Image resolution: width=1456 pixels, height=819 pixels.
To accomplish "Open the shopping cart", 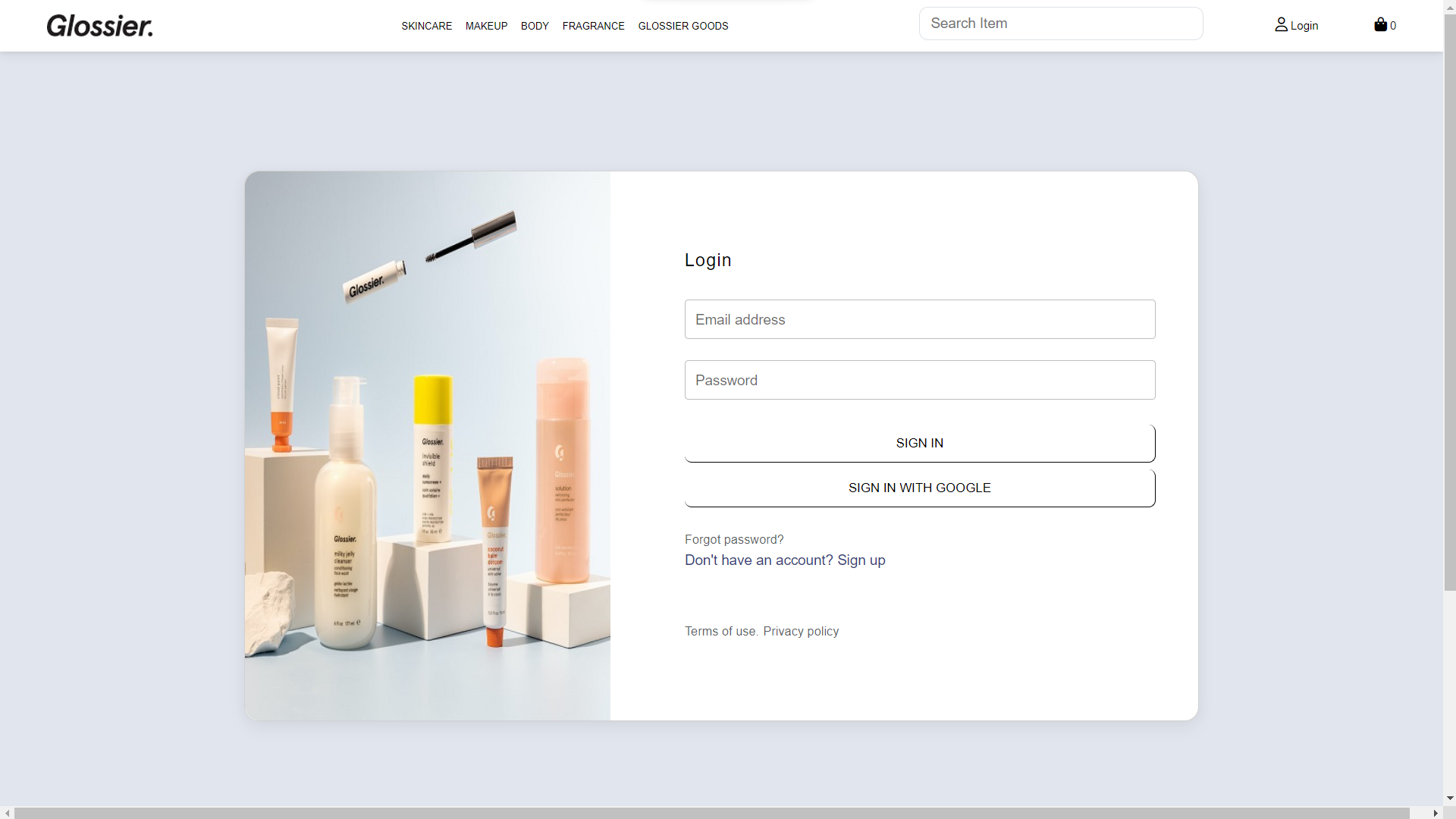I will click(x=1384, y=24).
